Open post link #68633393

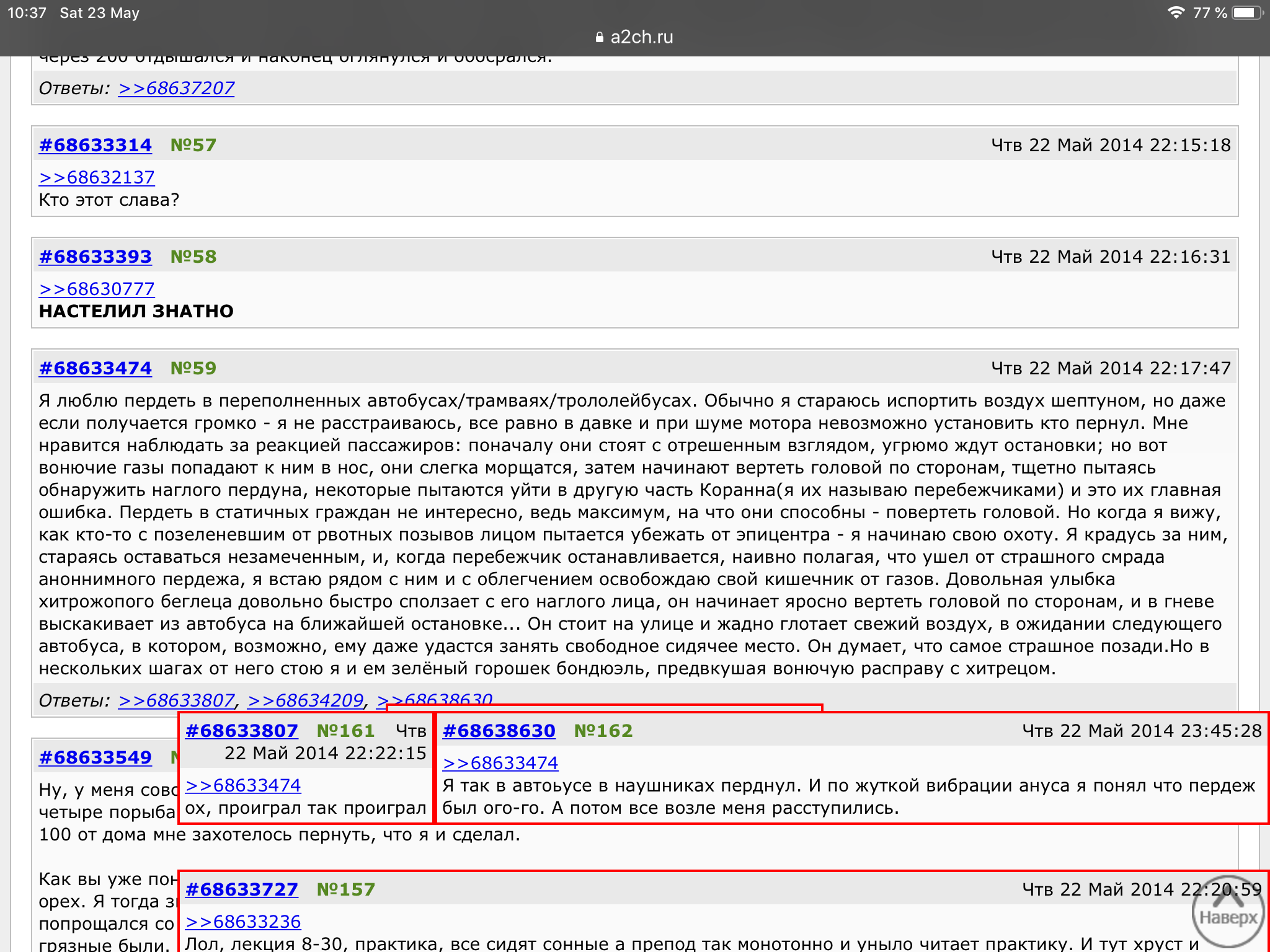point(95,257)
